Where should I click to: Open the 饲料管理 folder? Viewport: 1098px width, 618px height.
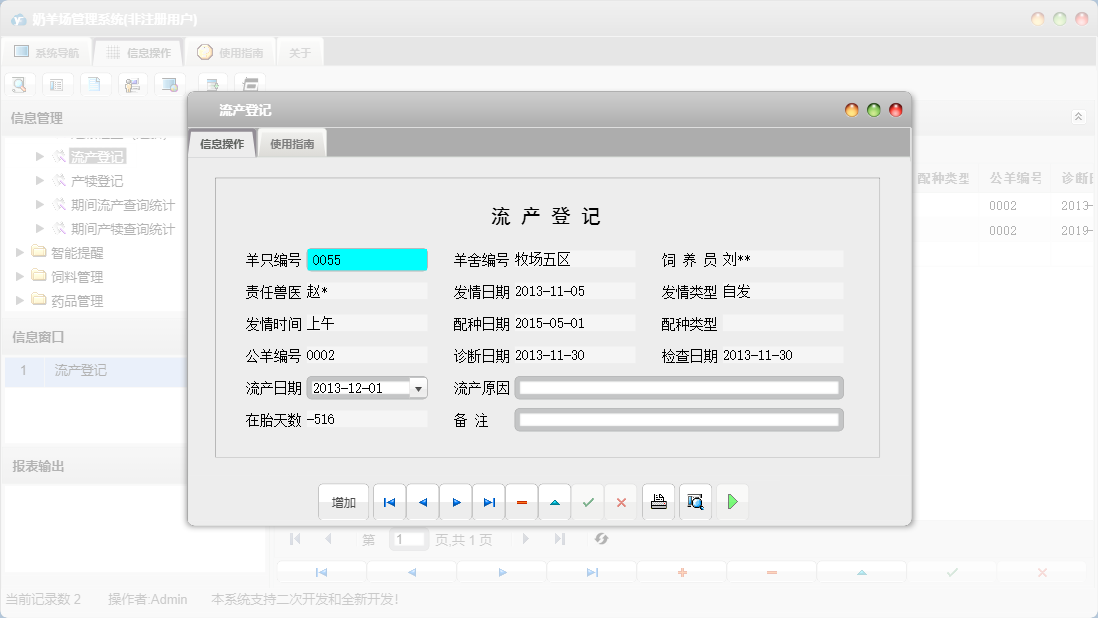[x=77, y=277]
